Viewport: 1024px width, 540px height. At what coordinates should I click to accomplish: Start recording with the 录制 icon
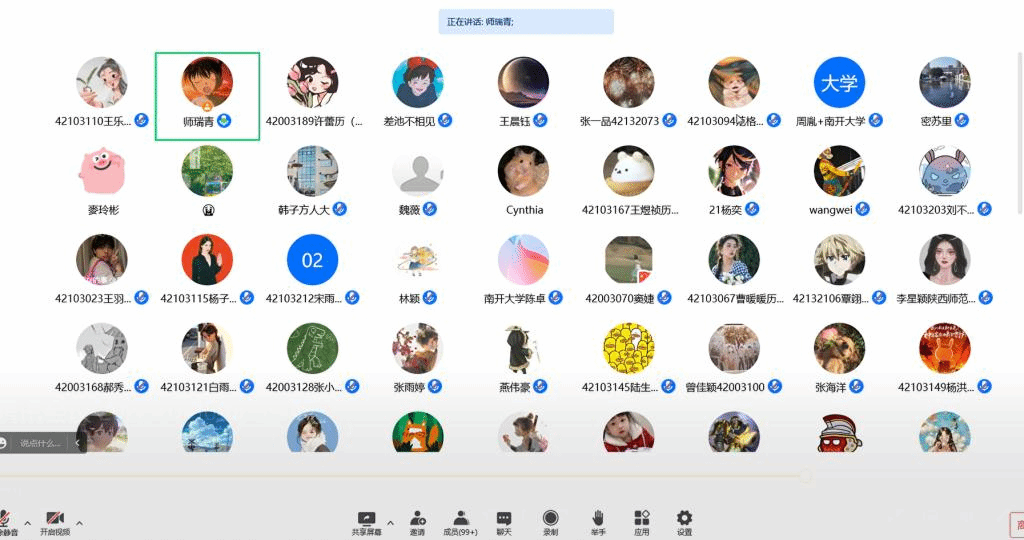550,519
